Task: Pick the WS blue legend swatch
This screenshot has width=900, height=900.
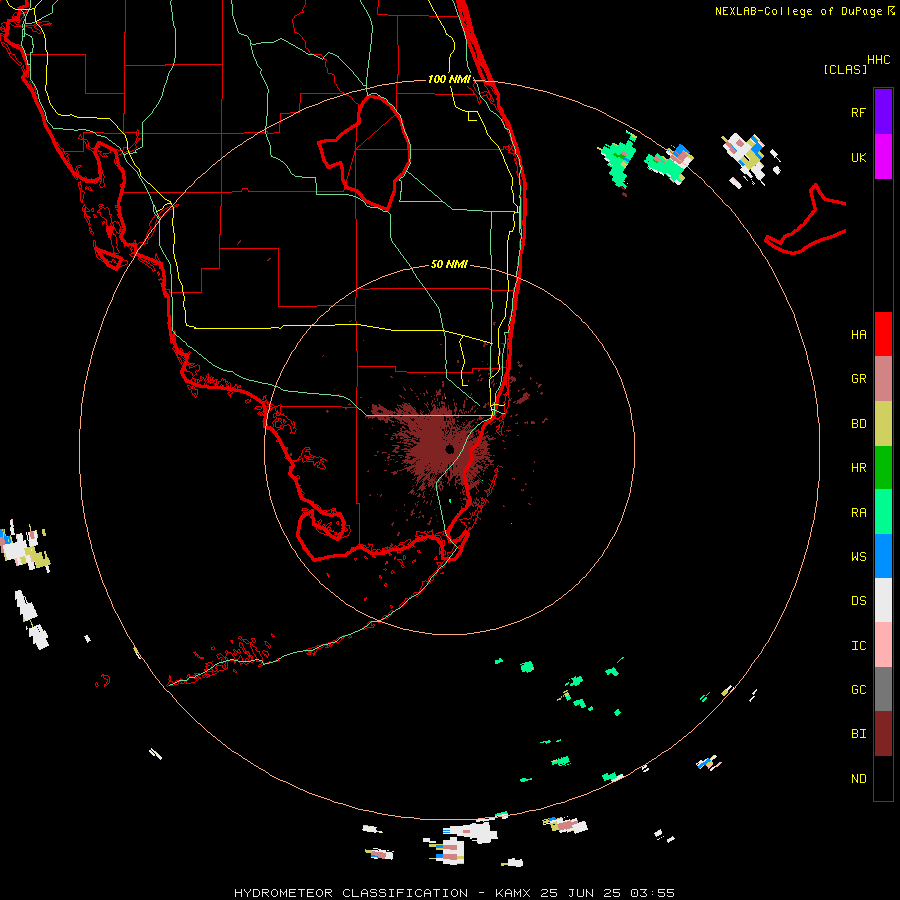Action: (883, 556)
